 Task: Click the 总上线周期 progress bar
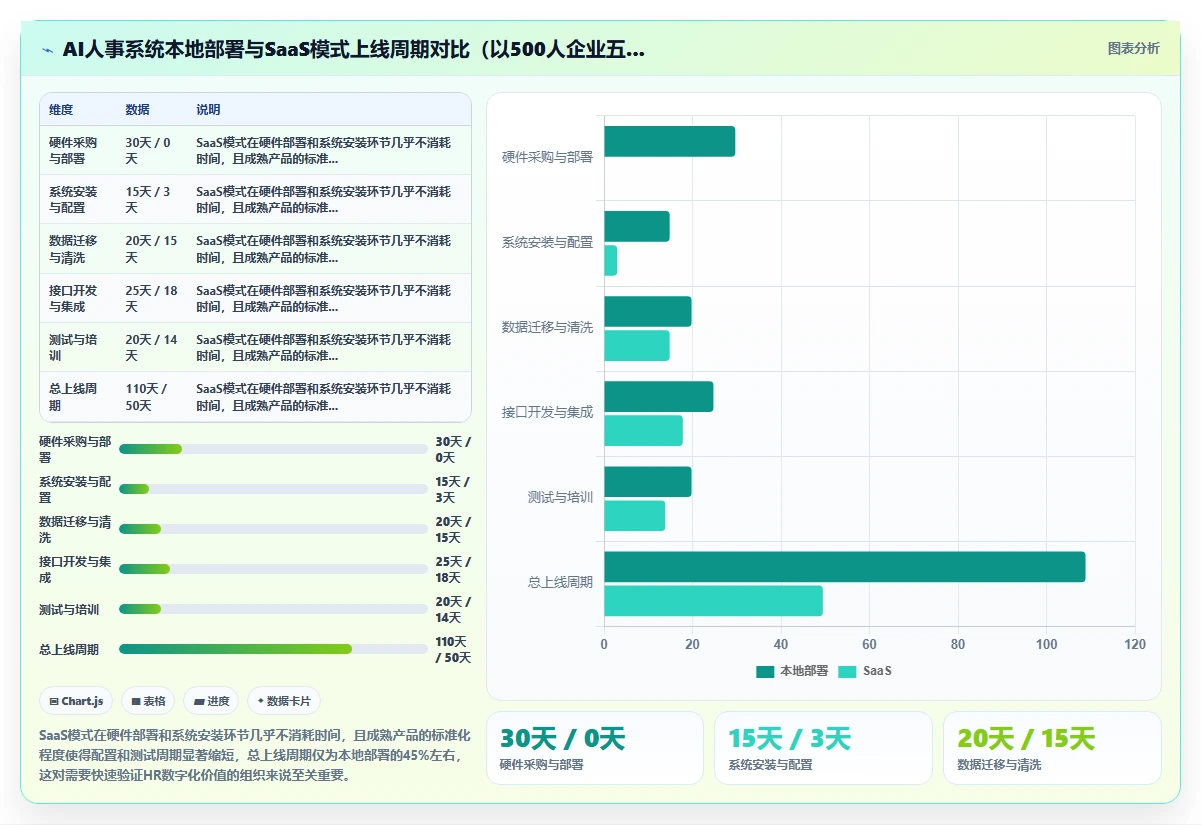273,649
